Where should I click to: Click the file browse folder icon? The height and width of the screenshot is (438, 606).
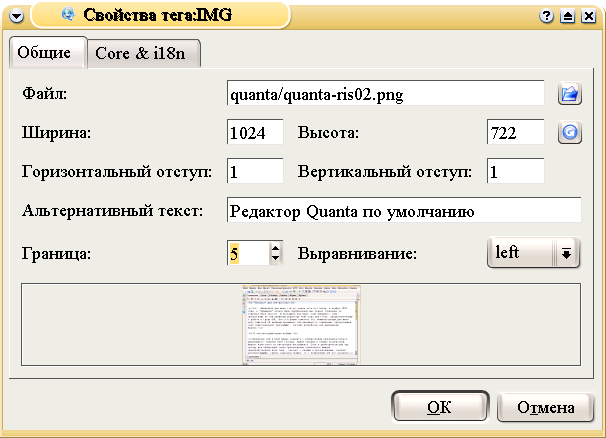[x=569, y=94]
